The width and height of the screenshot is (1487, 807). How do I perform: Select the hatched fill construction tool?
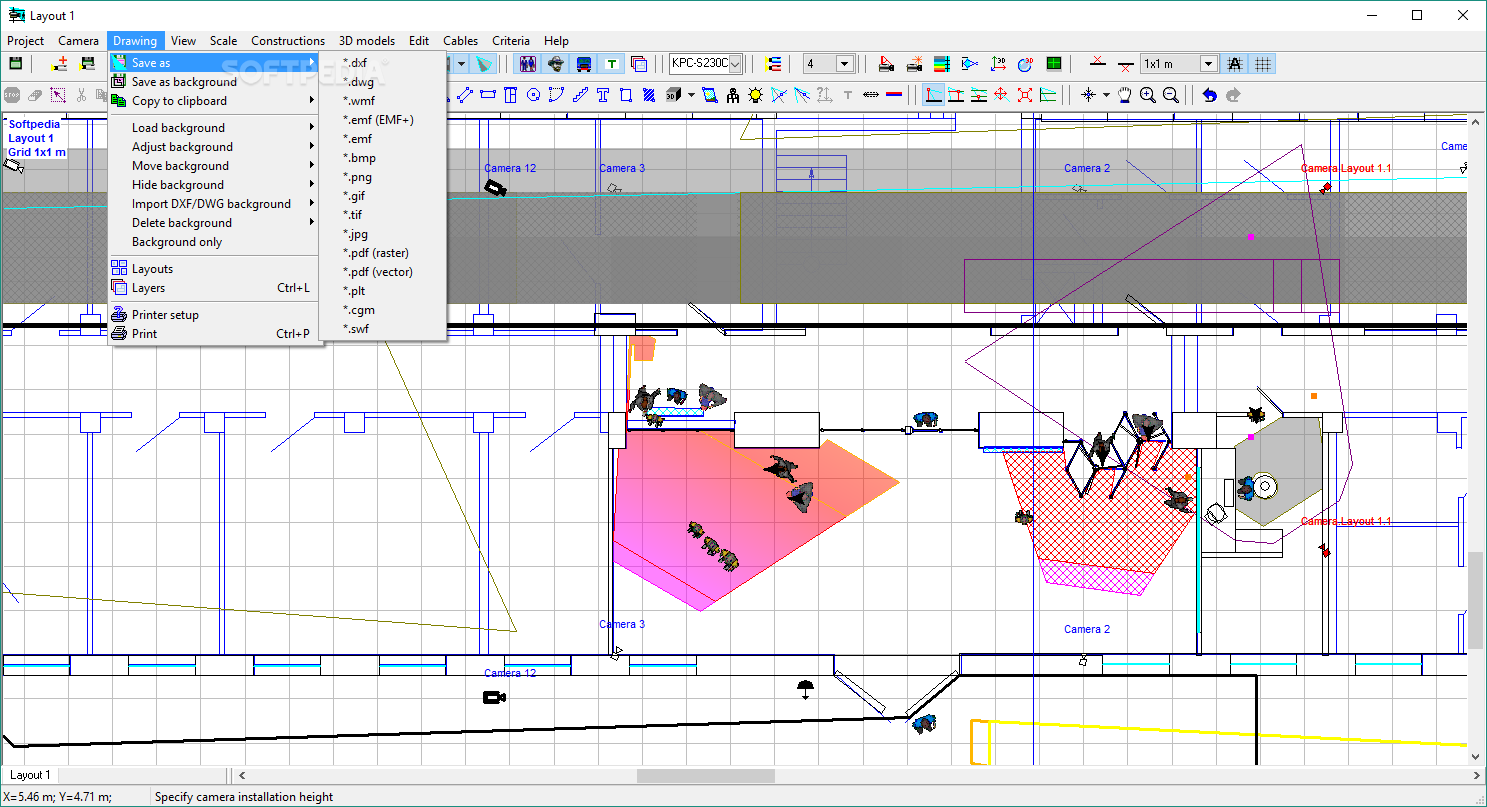tap(649, 95)
